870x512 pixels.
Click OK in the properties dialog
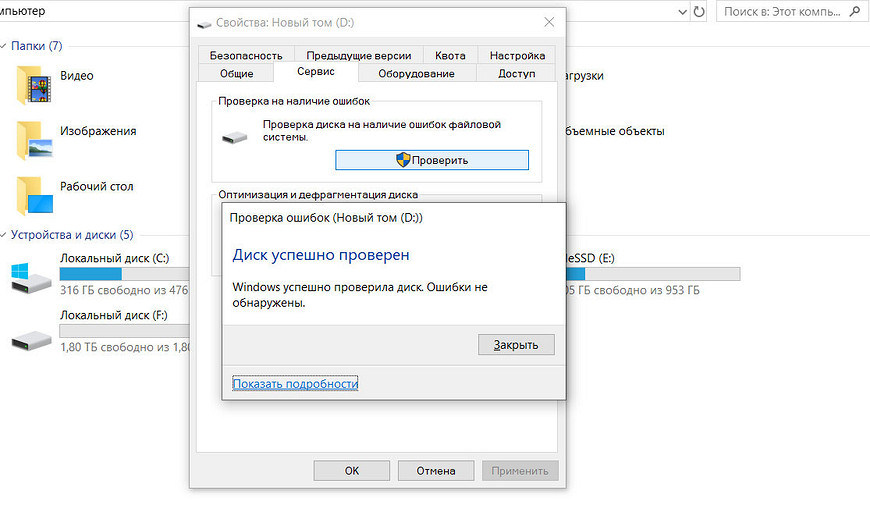(x=351, y=470)
